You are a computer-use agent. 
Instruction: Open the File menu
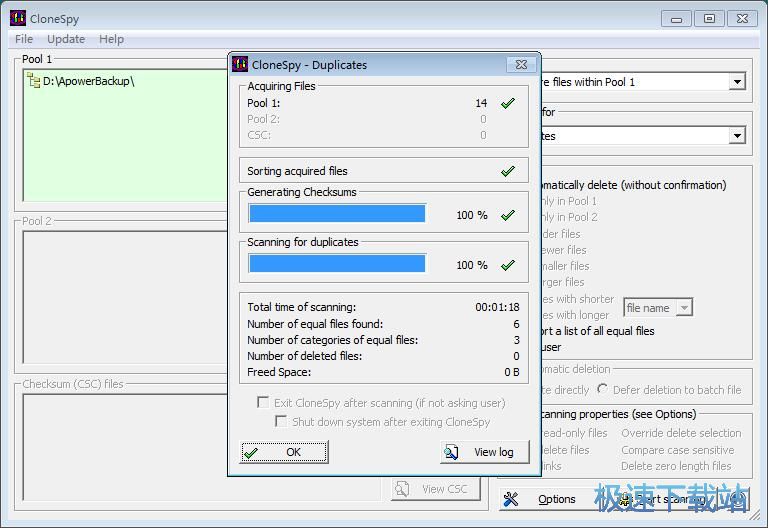point(24,39)
